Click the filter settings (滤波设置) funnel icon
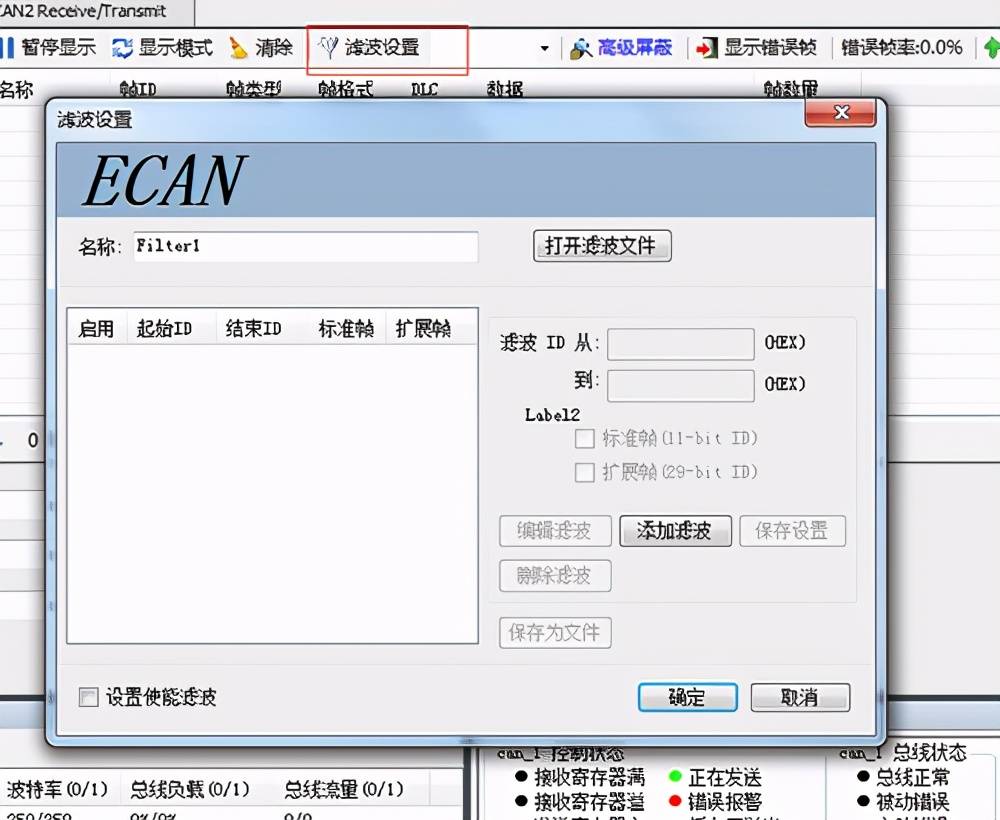This screenshot has height=820, width=1000. click(x=328, y=46)
